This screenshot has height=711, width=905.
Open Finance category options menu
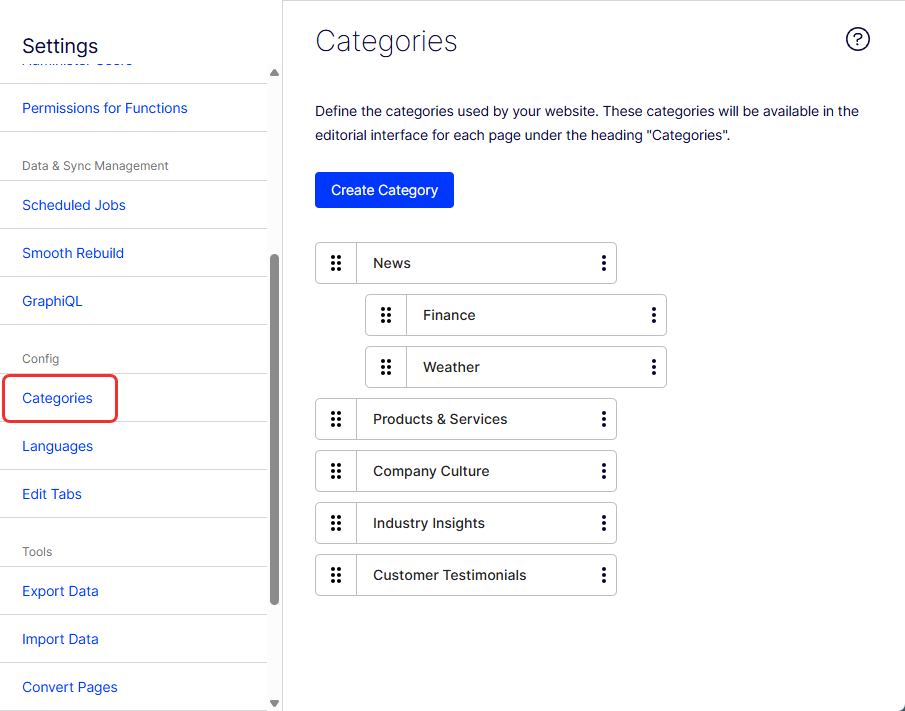[653, 315]
